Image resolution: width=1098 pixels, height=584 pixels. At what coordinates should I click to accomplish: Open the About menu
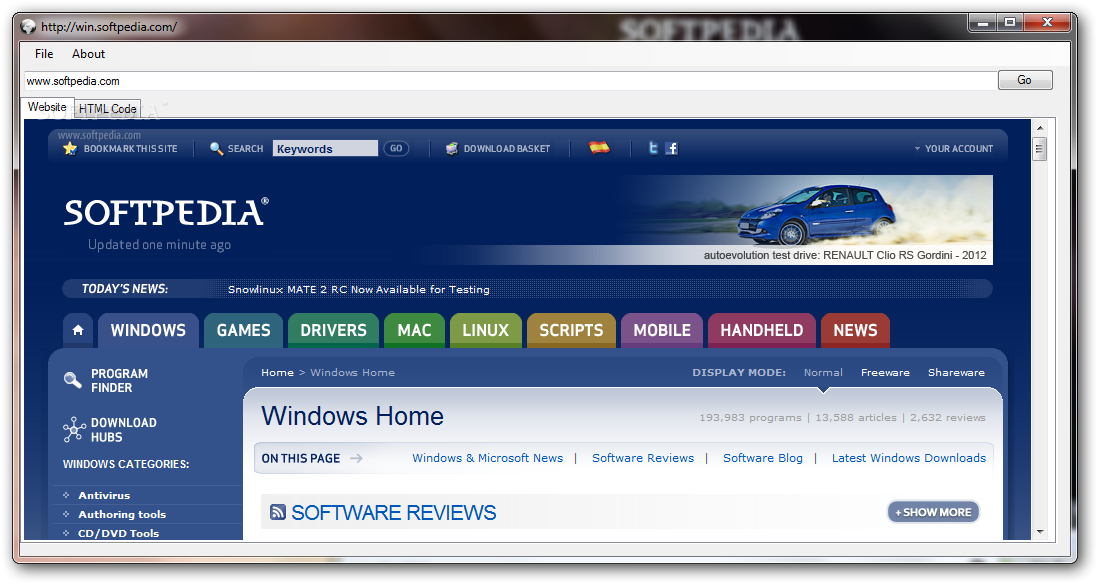pyautogui.click(x=88, y=54)
